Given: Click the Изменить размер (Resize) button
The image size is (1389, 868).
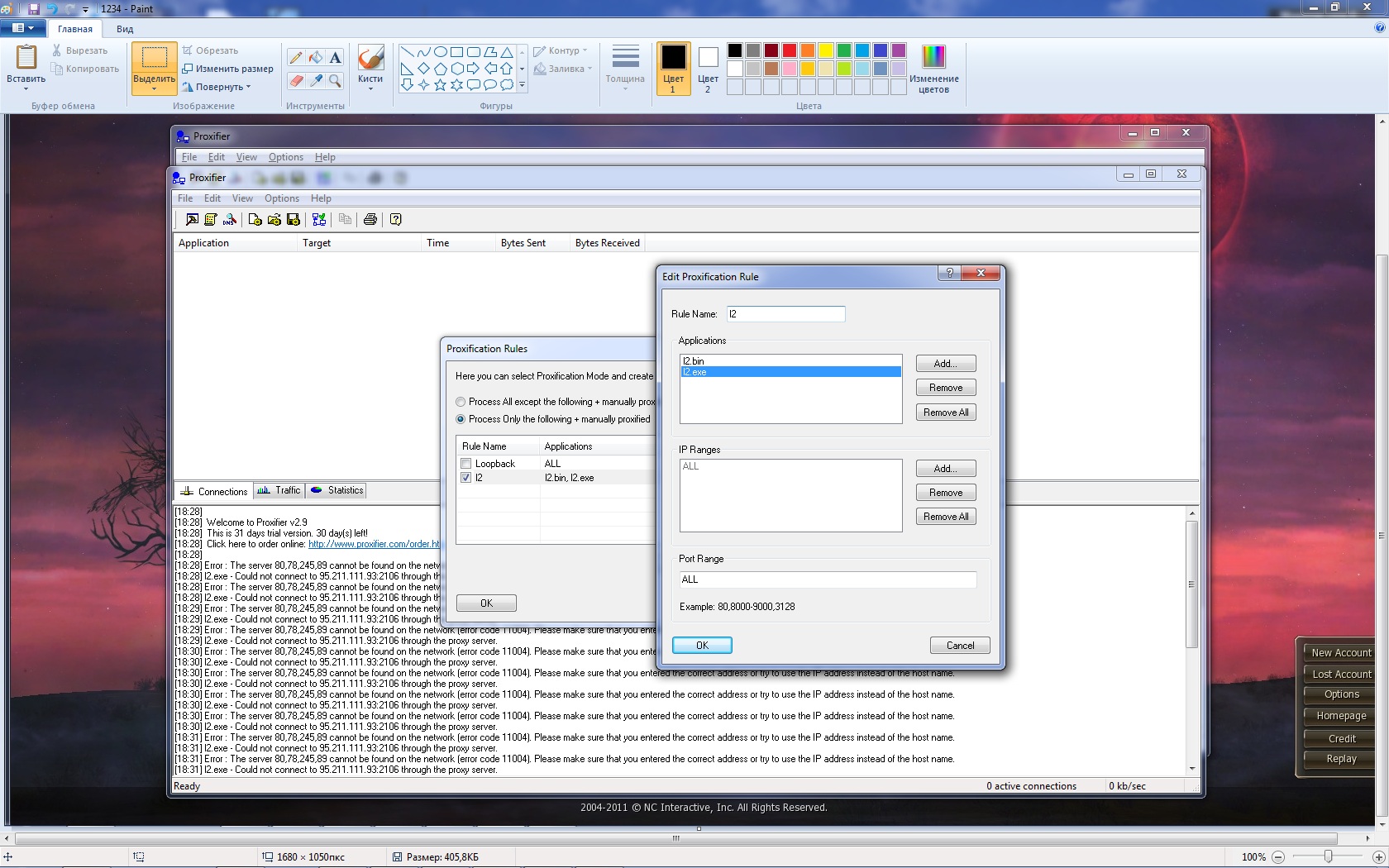Looking at the screenshot, I should [x=228, y=69].
